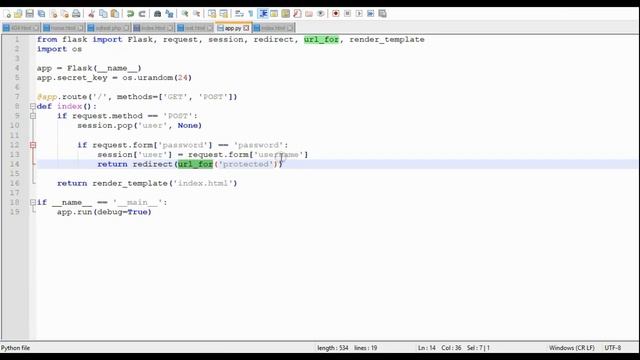The image size is (640, 360).
Task: Click the Python file status bar label
Action: (16, 348)
